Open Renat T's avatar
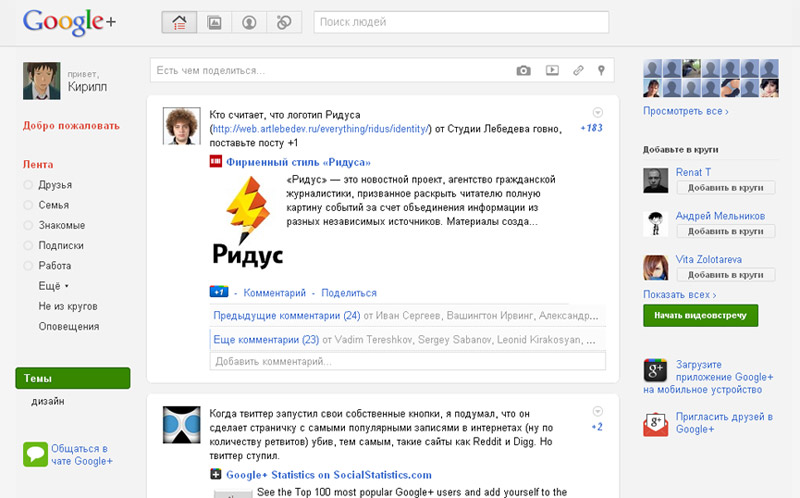800x498 pixels. click(x=656, y=180)
